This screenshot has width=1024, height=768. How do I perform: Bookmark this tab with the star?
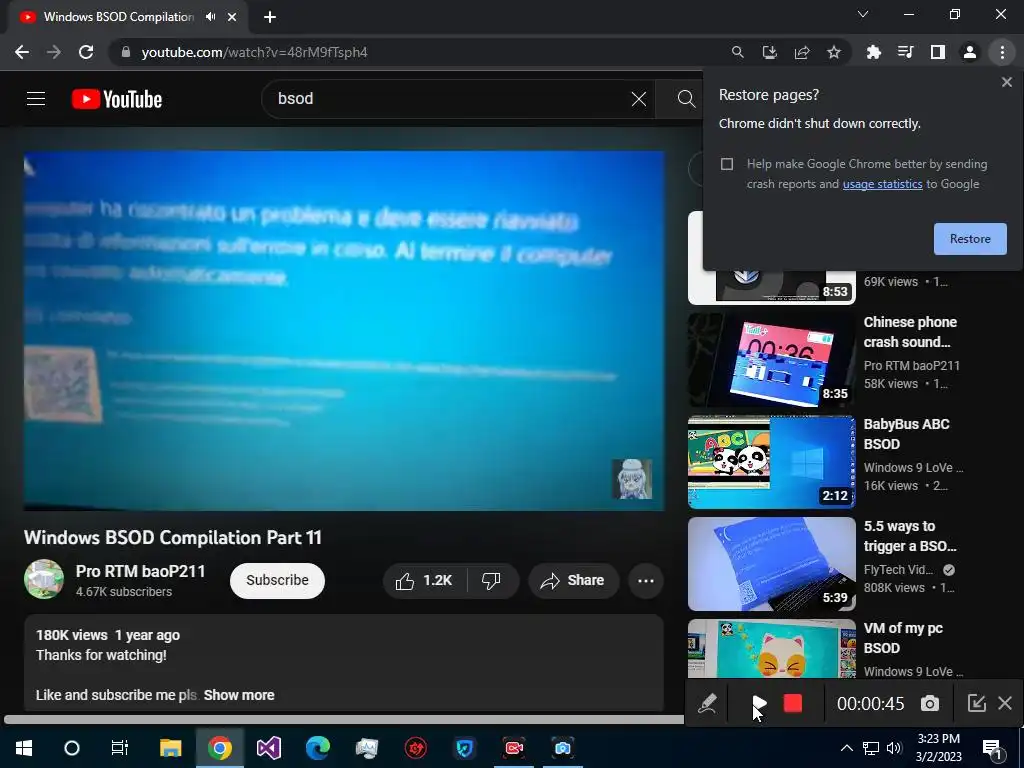pos(833,52)
